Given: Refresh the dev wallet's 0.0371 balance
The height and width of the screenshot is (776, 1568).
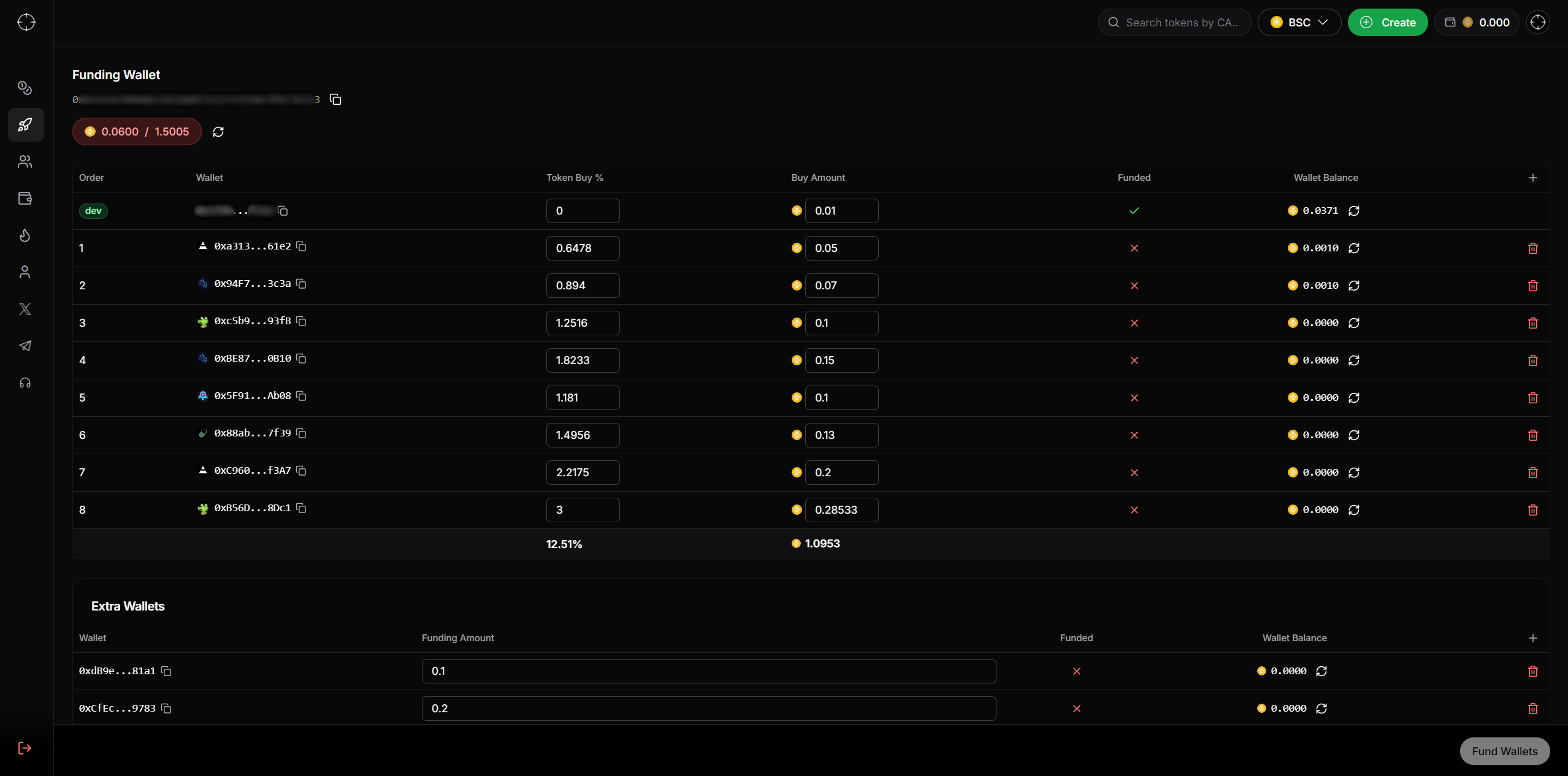Looking at the screenshot, I should click(x=1354, y=211).
